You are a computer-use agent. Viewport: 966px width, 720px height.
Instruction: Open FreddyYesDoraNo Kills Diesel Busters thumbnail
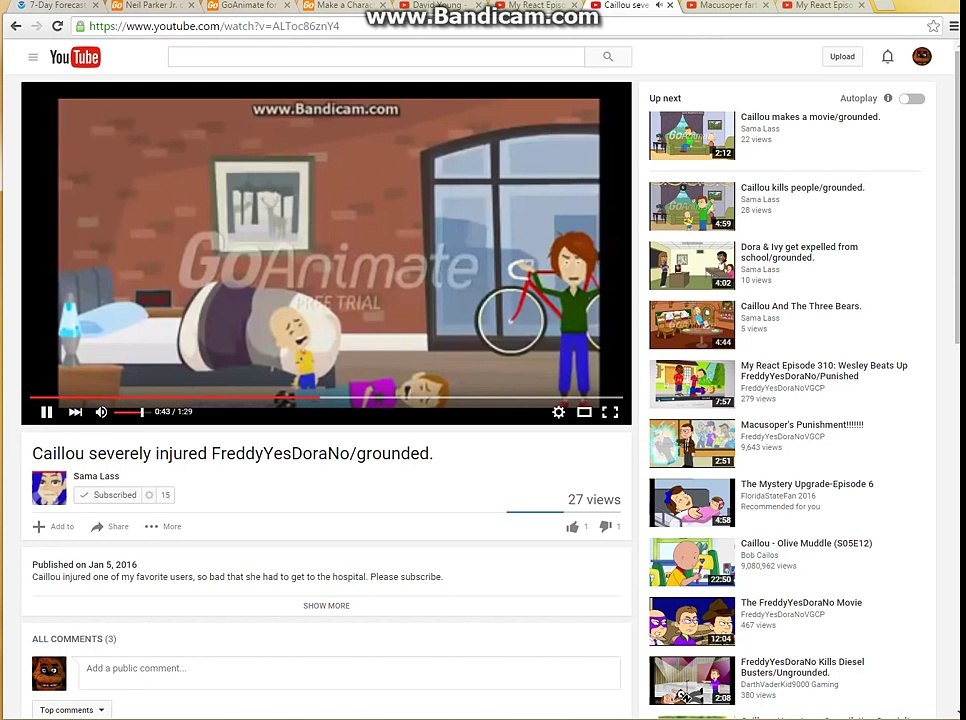(x=692, y=681)
